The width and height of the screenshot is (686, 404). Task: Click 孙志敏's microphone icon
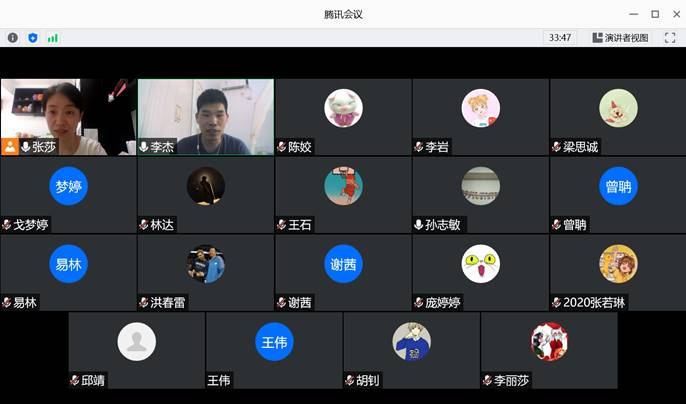coord(419,225)
